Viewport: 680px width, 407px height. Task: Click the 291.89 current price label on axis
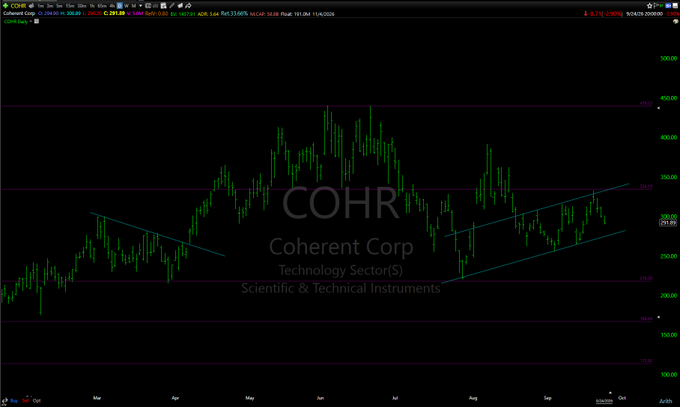[x=668, y=223]
